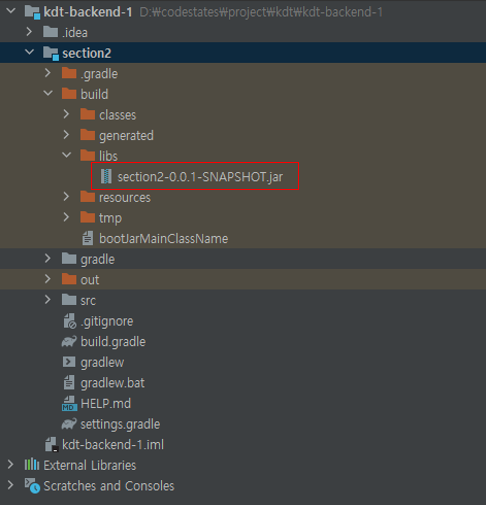Select the External Libraries label
The width and height of the screenshot is (486, 505).
90,465
